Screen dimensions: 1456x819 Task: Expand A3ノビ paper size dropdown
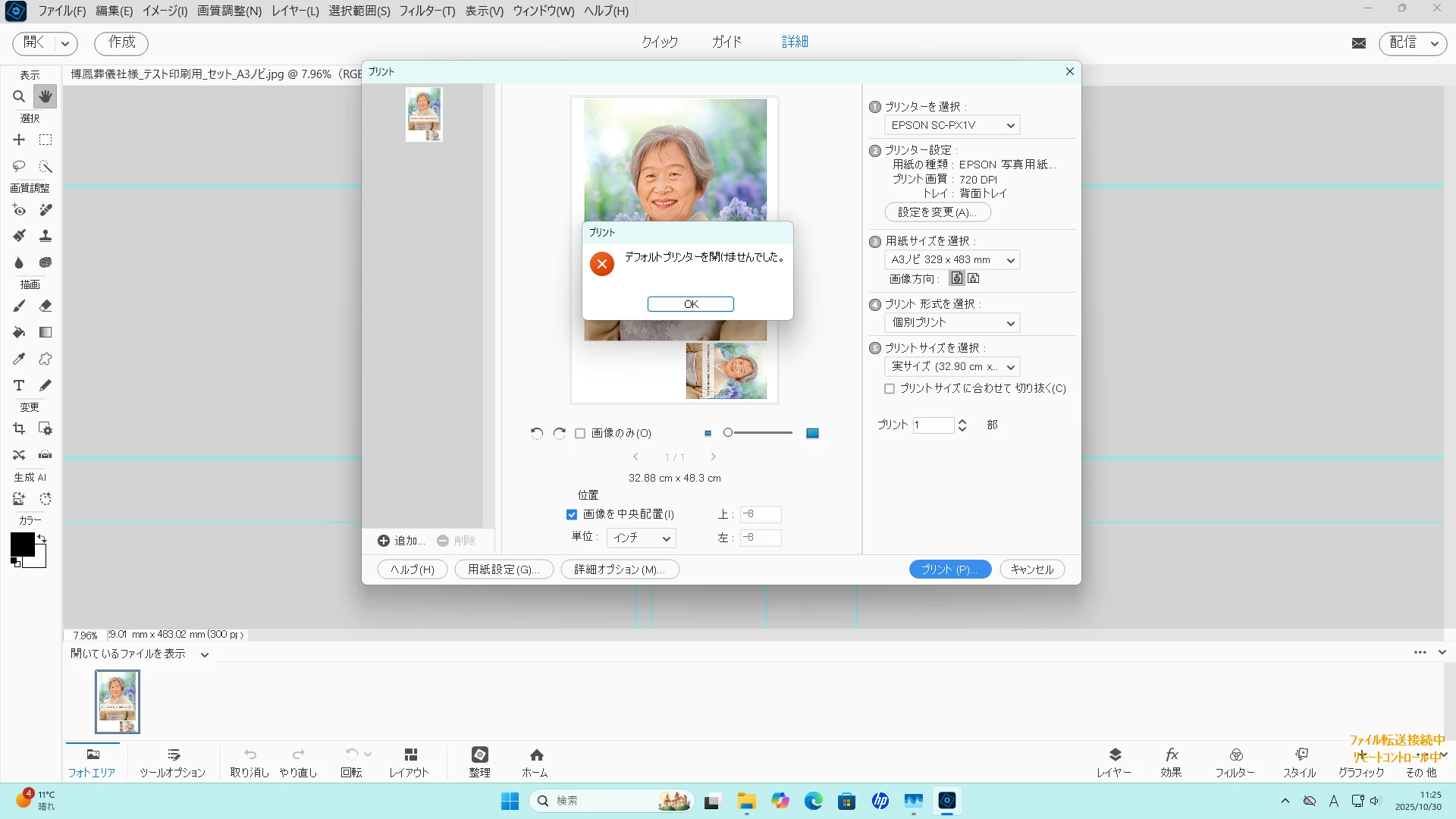tap(952, 260)
